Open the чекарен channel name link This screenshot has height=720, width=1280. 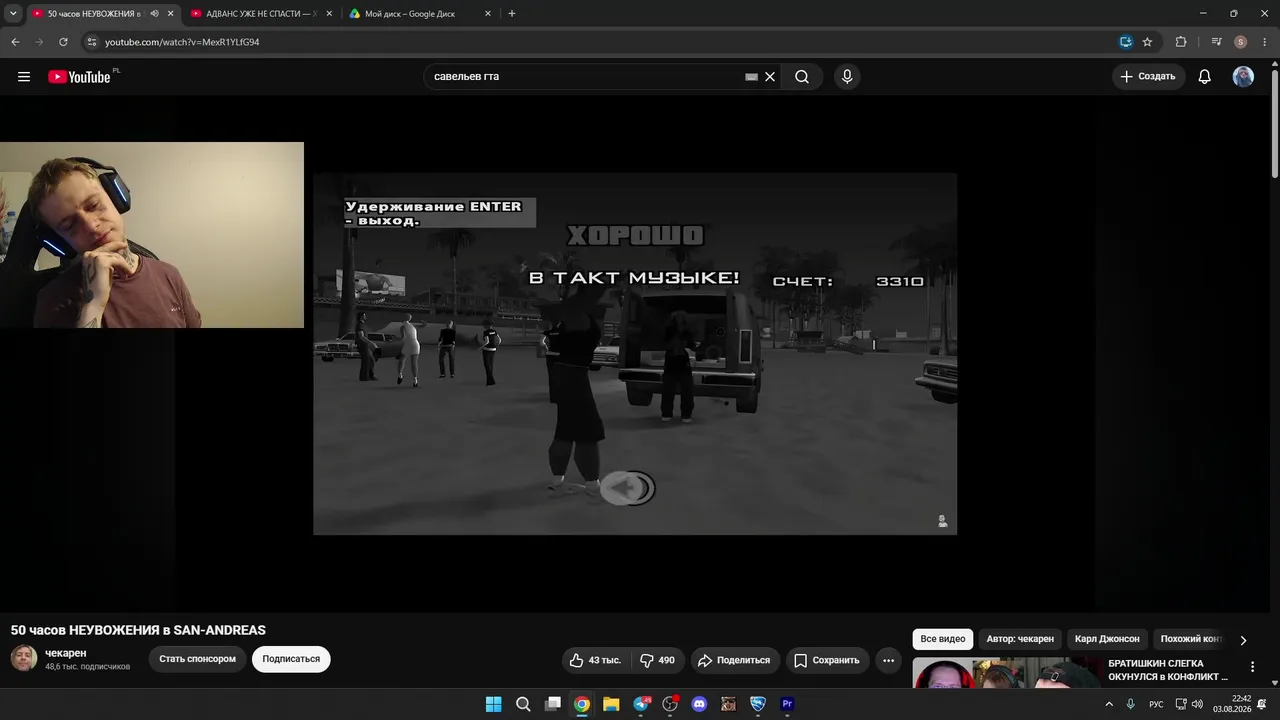coord(66,653)
